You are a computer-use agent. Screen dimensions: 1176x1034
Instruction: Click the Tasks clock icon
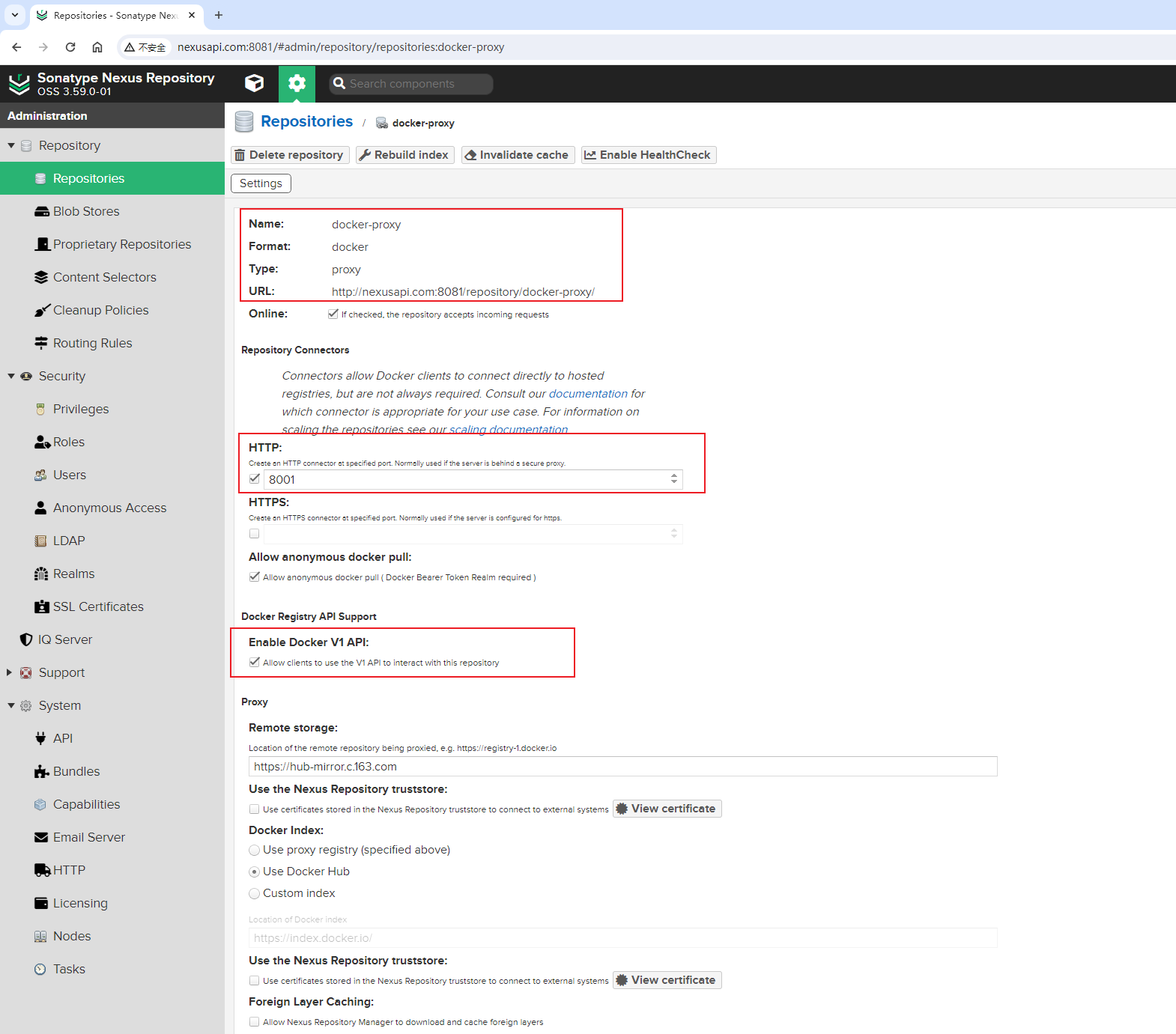click(40, 969)
